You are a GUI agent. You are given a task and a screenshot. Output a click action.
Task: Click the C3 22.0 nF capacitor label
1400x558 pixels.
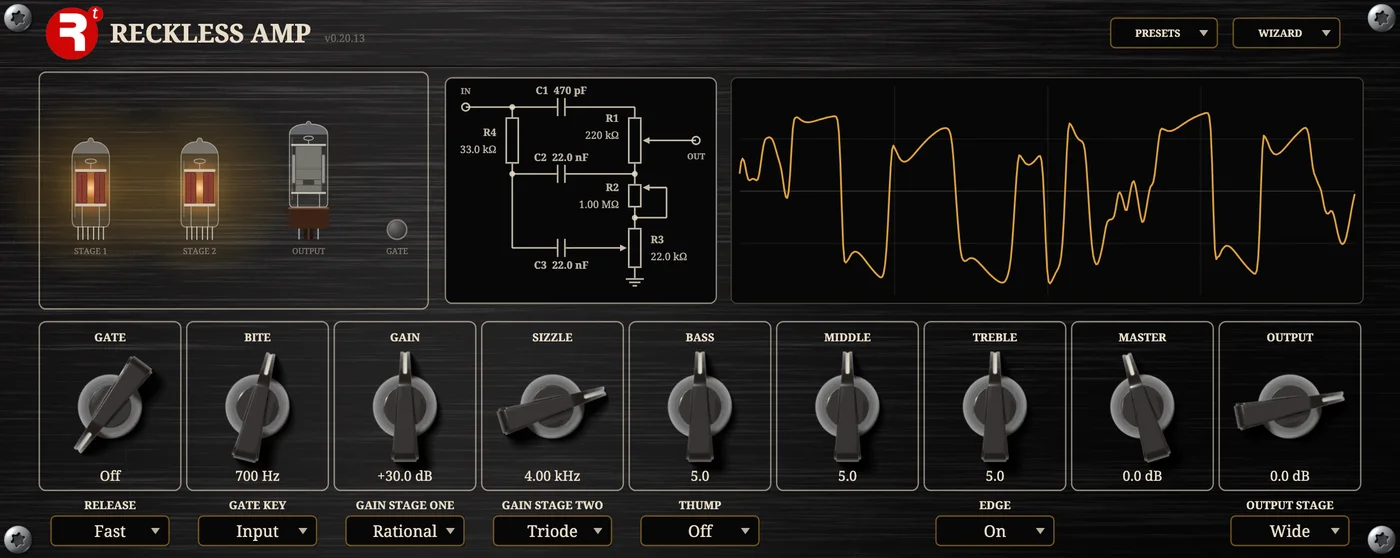click(x=561, y=265)
